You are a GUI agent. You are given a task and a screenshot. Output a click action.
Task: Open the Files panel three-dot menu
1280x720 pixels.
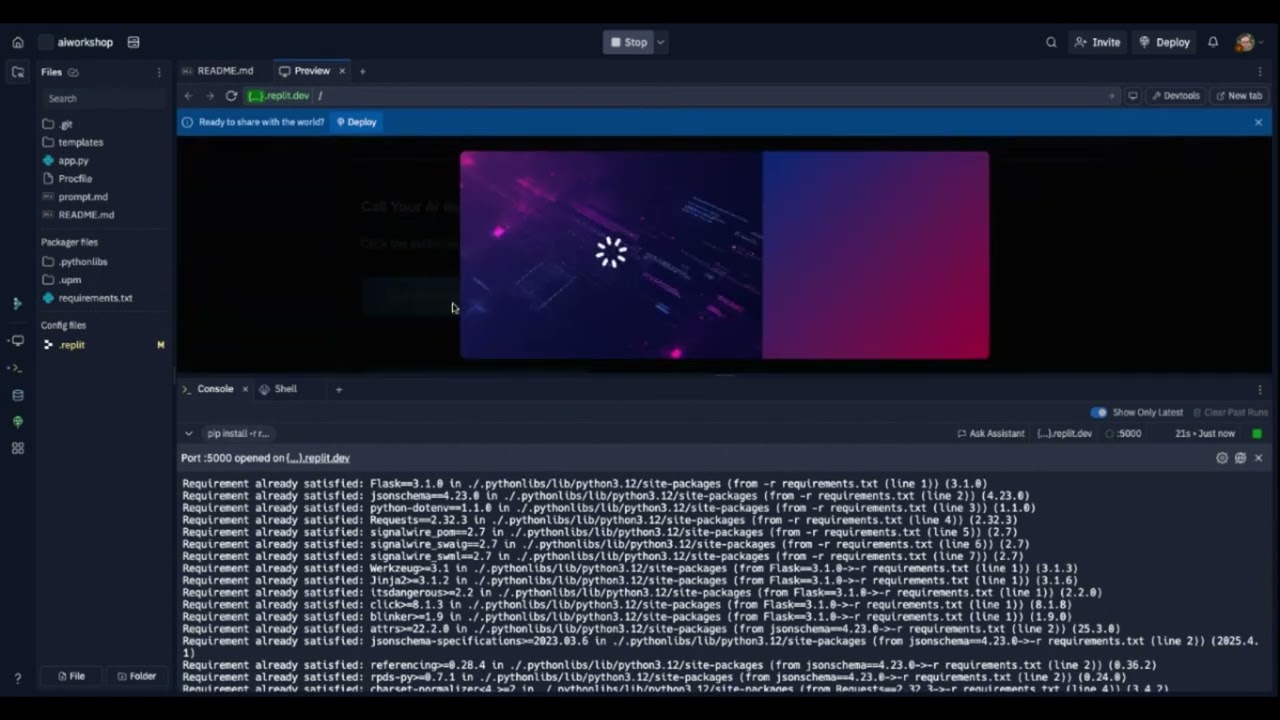click(x=159, y=72)
